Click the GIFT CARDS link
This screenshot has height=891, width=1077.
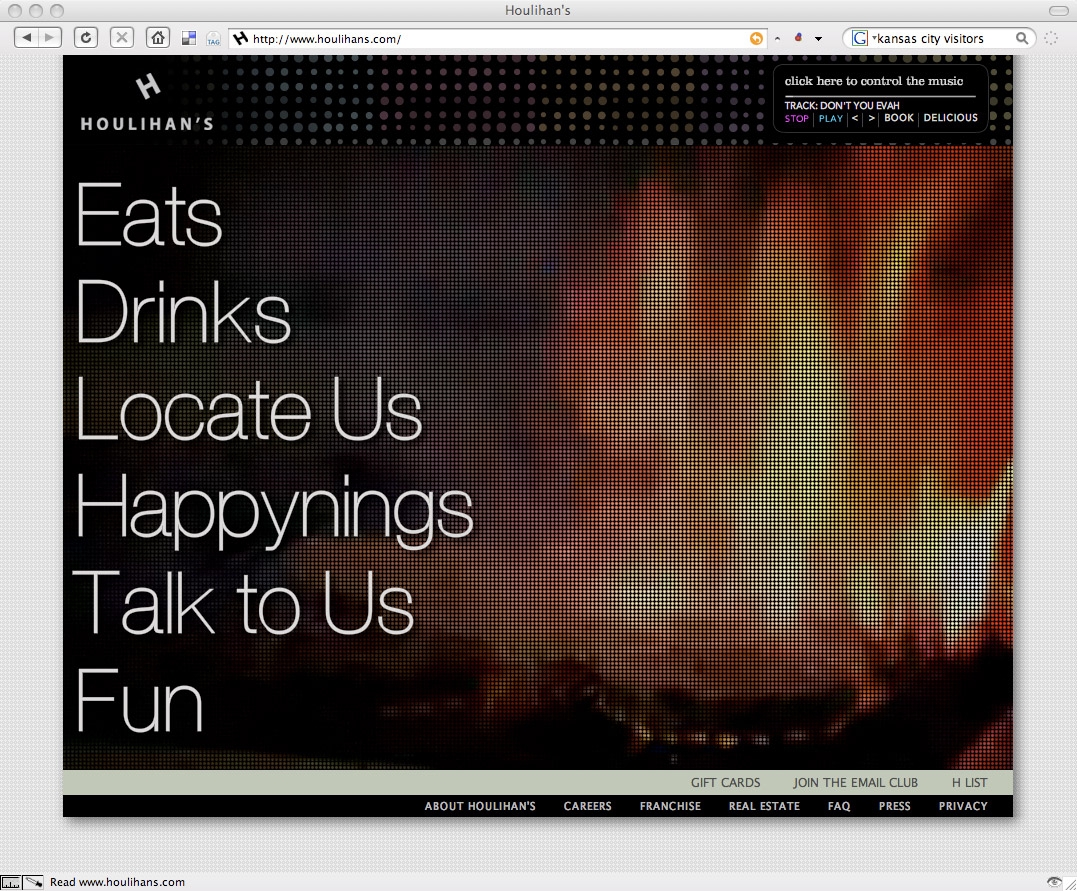725,782
